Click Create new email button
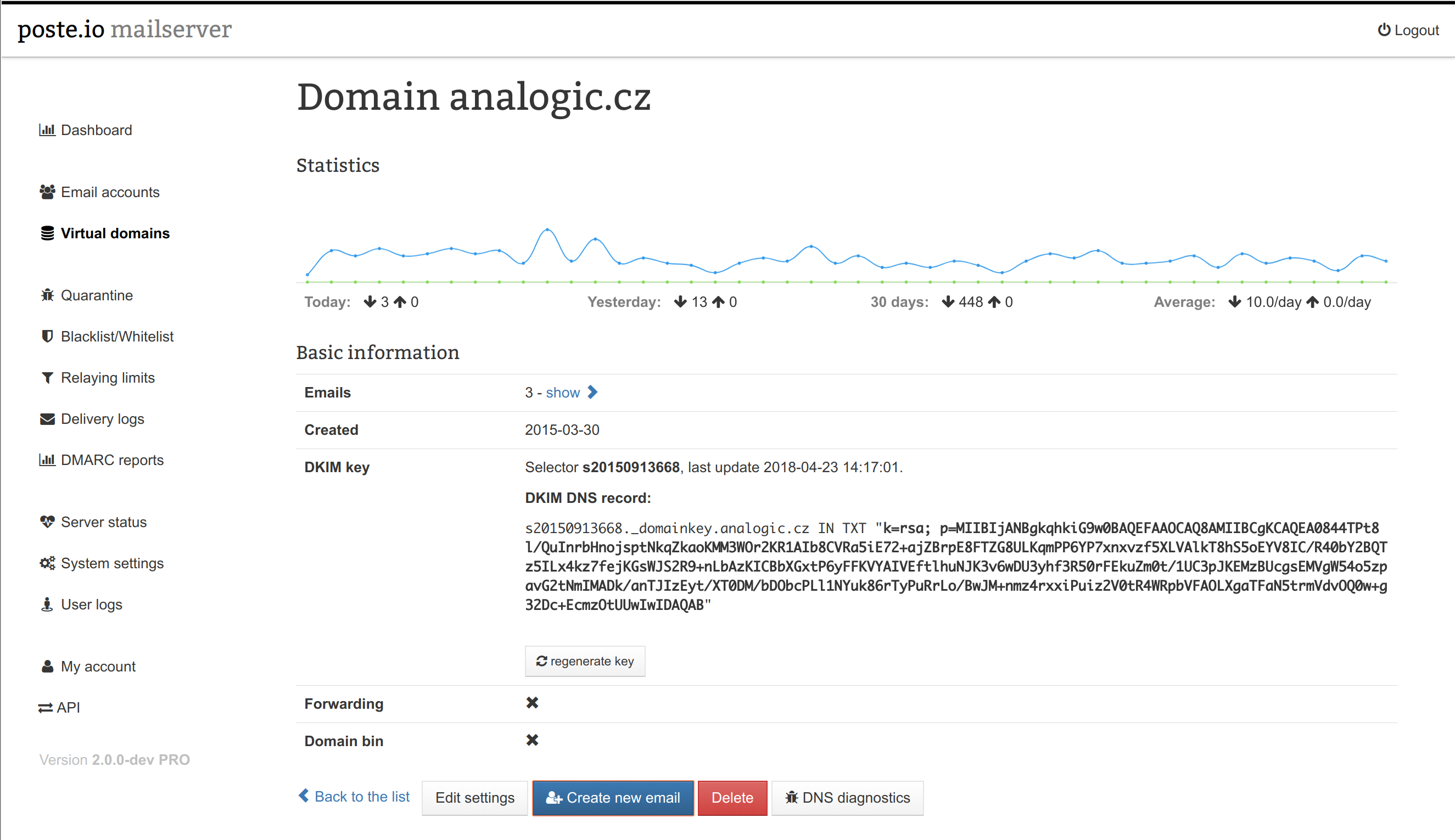 613,798
